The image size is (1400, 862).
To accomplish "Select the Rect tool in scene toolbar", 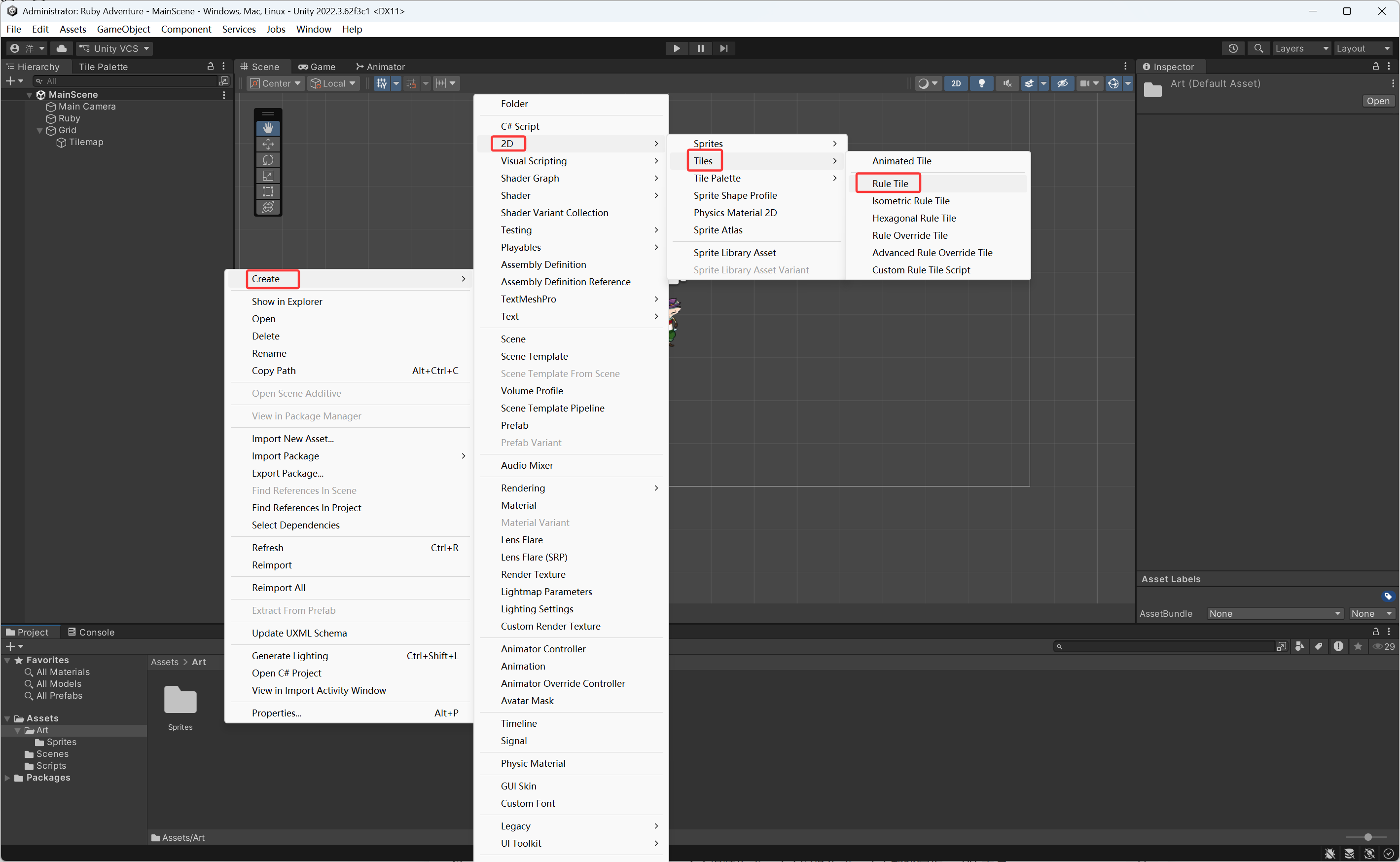I will [x=268, y=191].
